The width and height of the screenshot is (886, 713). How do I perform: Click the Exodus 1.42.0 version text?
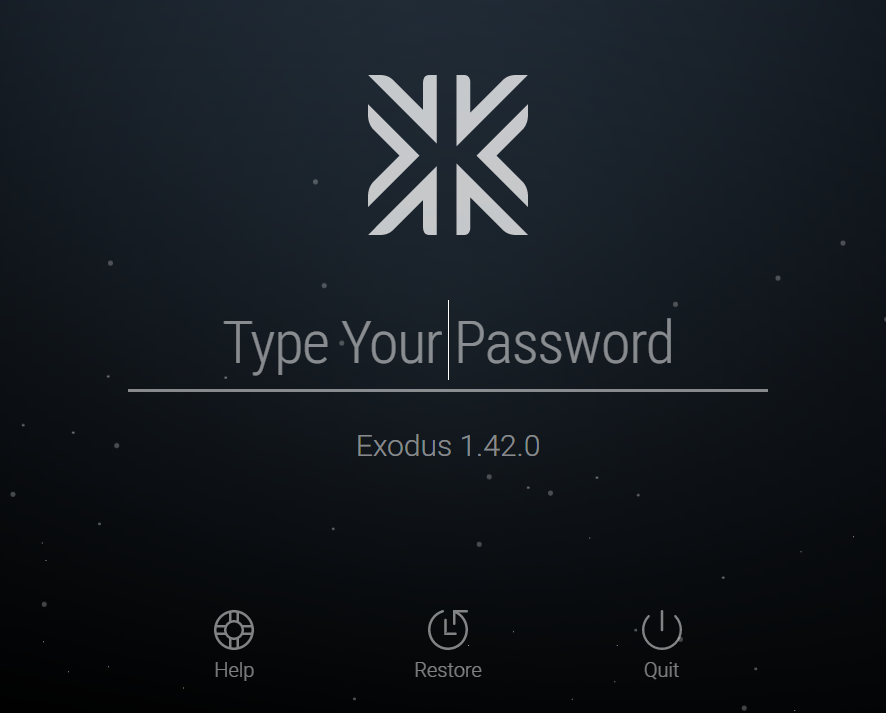click(448, 446)
